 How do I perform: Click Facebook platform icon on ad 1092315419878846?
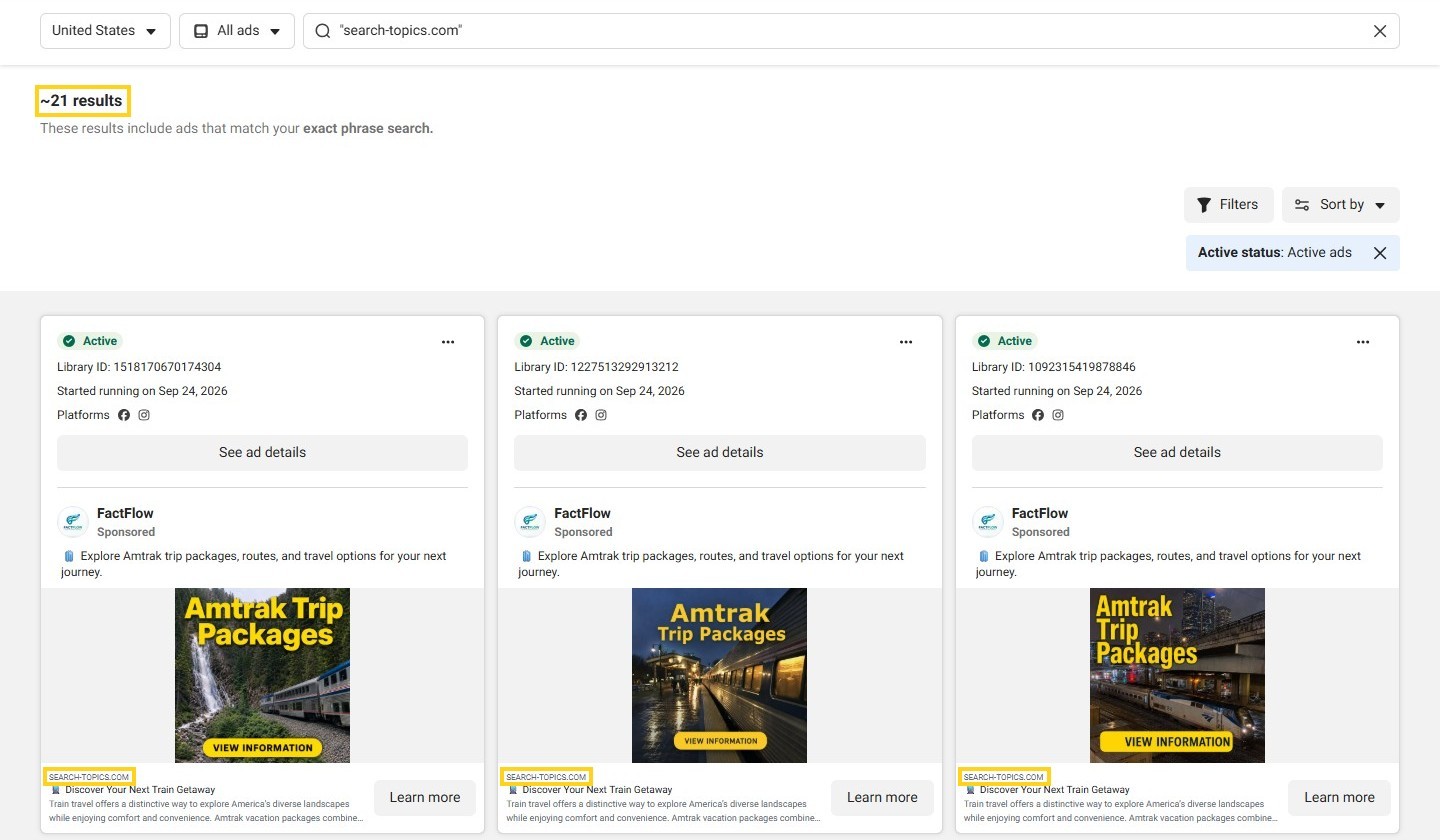click(1038, 415)
